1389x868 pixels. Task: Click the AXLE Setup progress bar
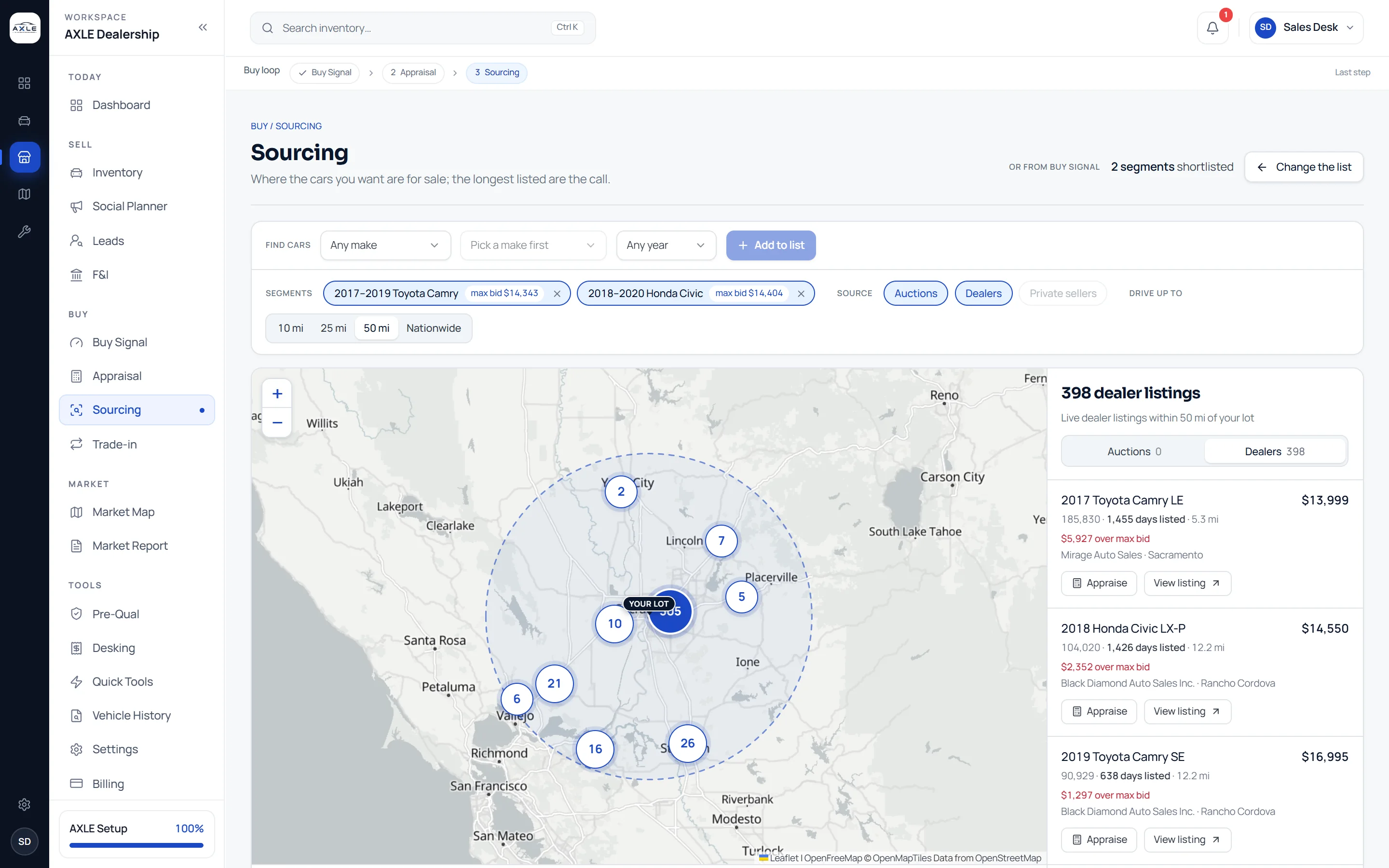coord(136,845)
